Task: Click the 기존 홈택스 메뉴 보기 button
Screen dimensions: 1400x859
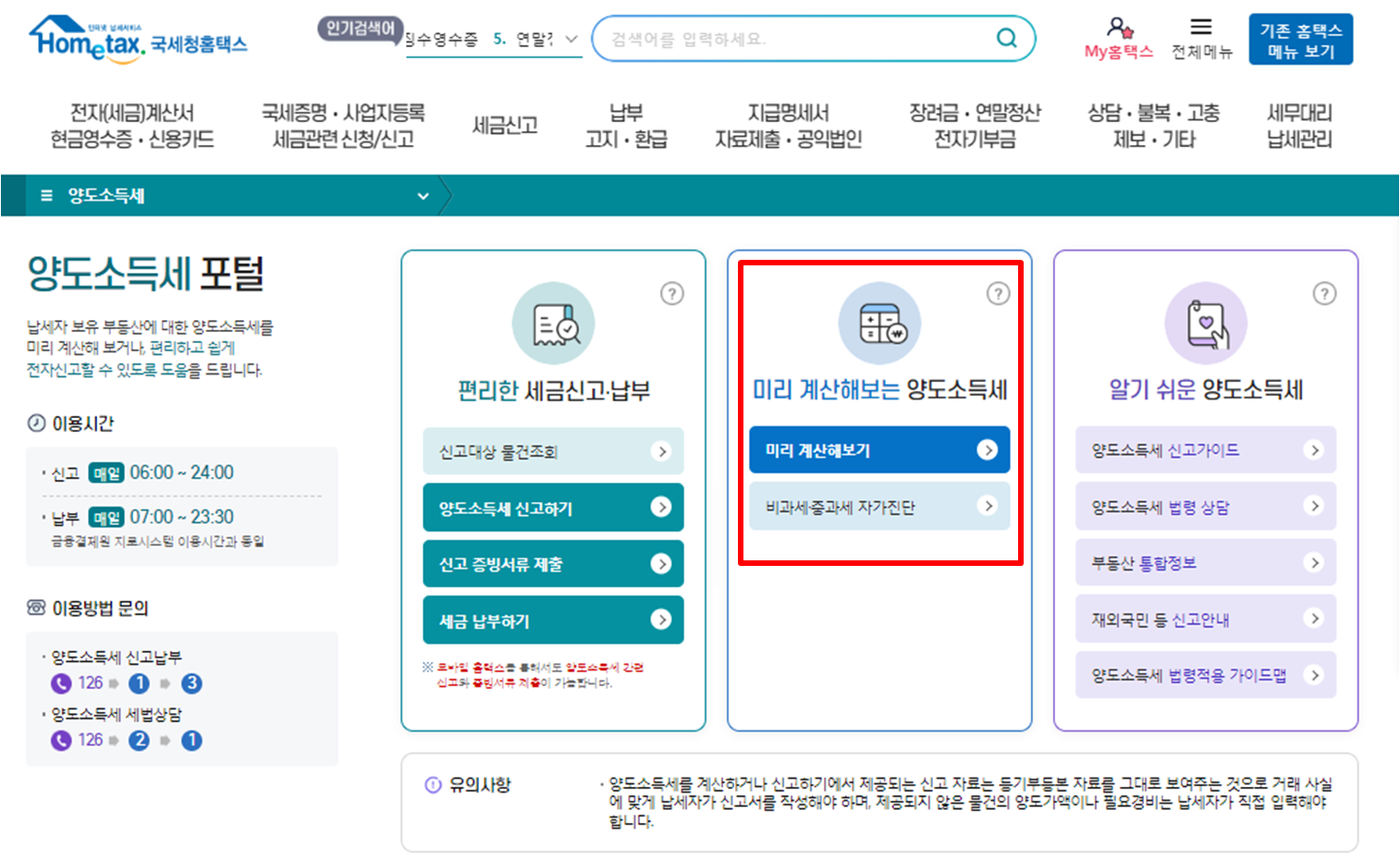Action: pos(1300,38)
